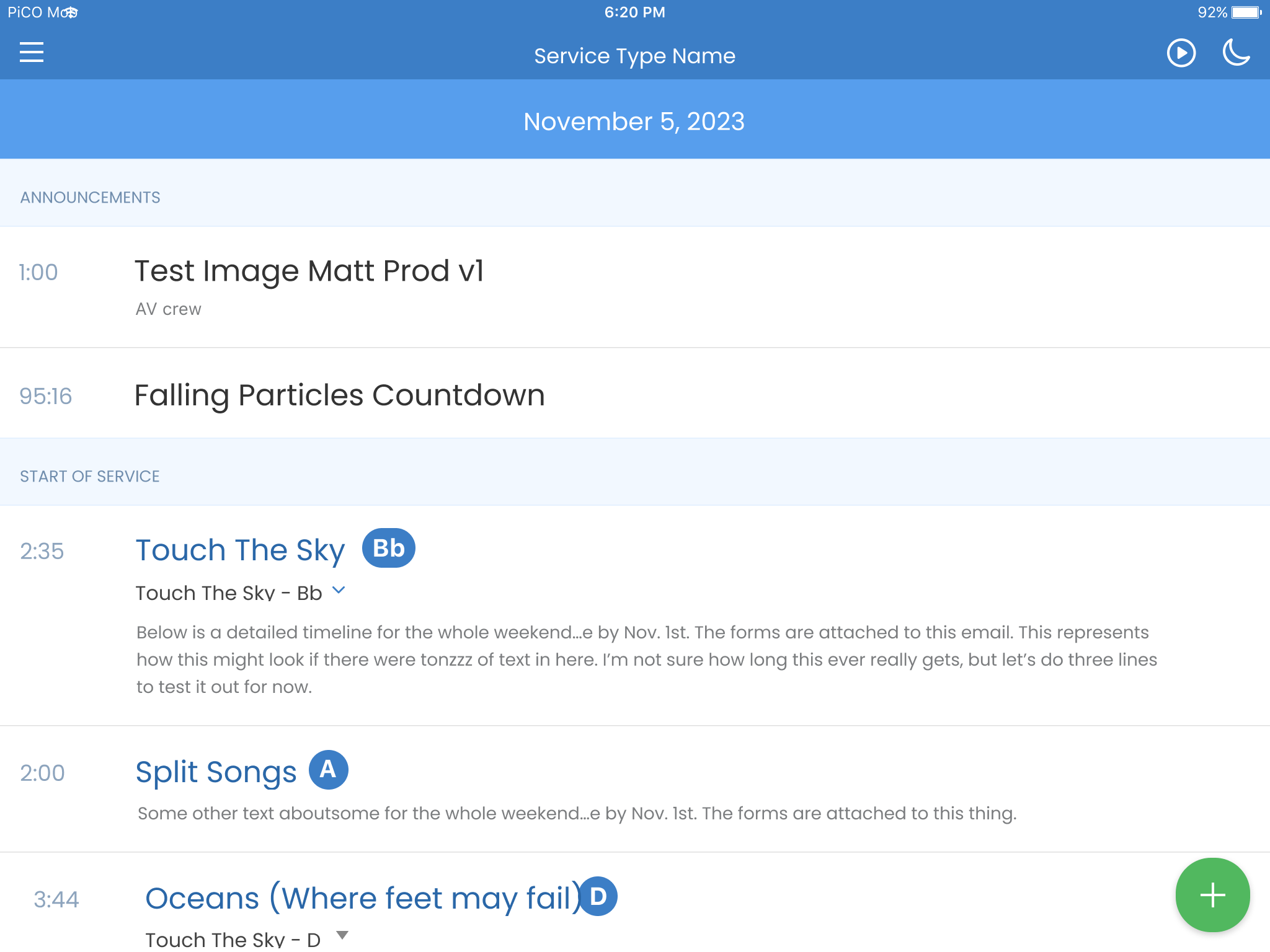Select the ANNOUNCEMENTS section header
Image resolution: width=1270 pixels, height=952 pixels.
(x=90, y=196)
